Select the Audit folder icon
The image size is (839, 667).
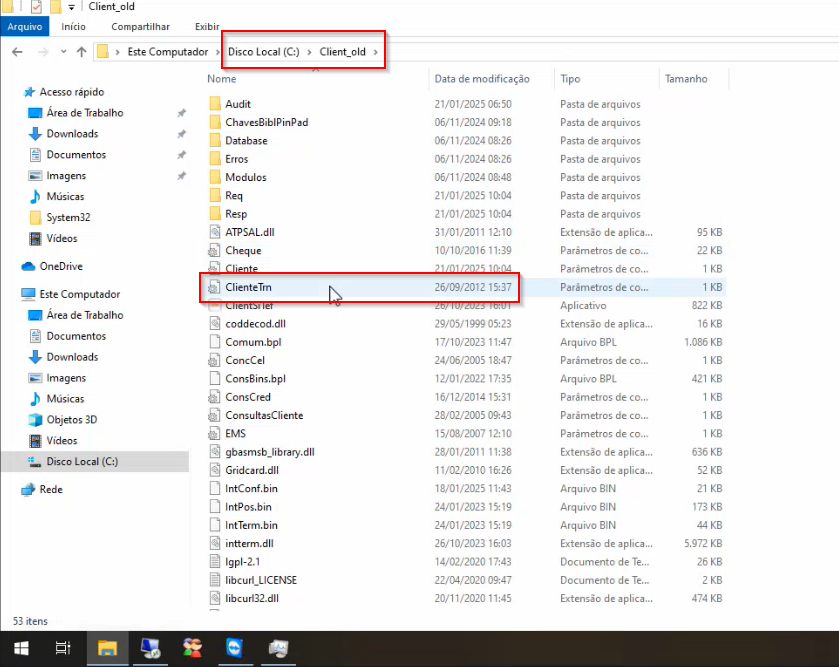pos(215,104)
